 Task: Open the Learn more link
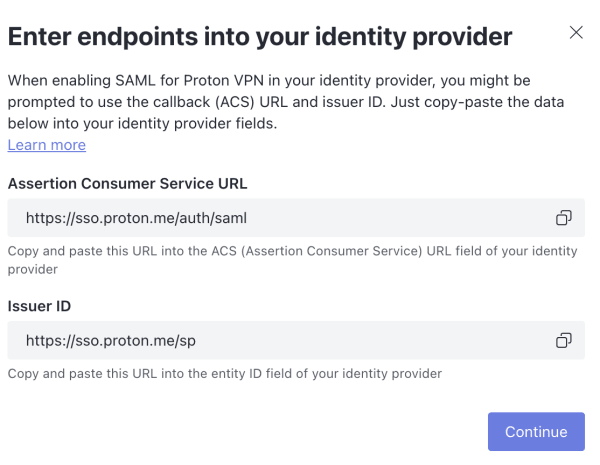[47, 145]
